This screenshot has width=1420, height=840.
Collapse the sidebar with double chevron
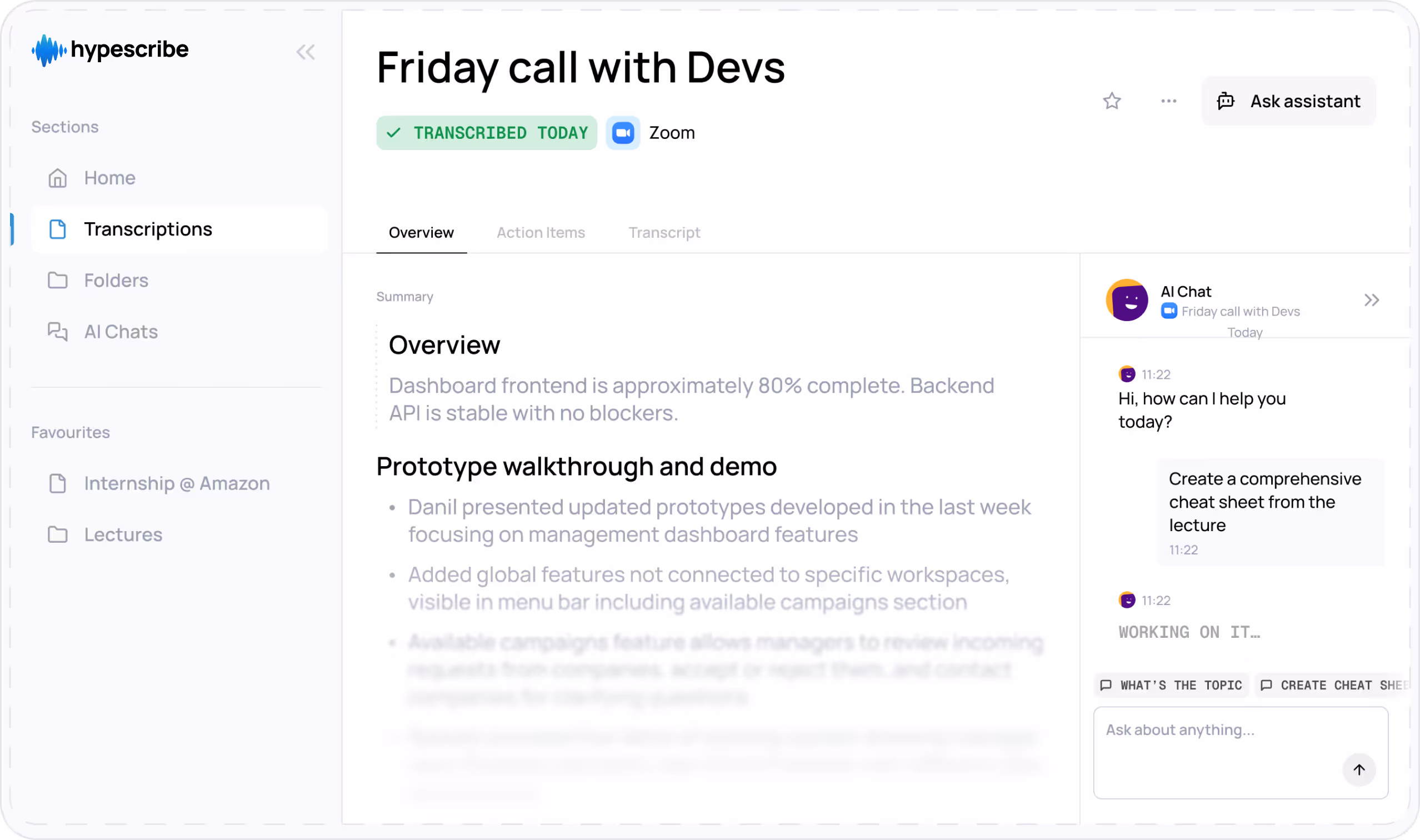tap(306, 52)
